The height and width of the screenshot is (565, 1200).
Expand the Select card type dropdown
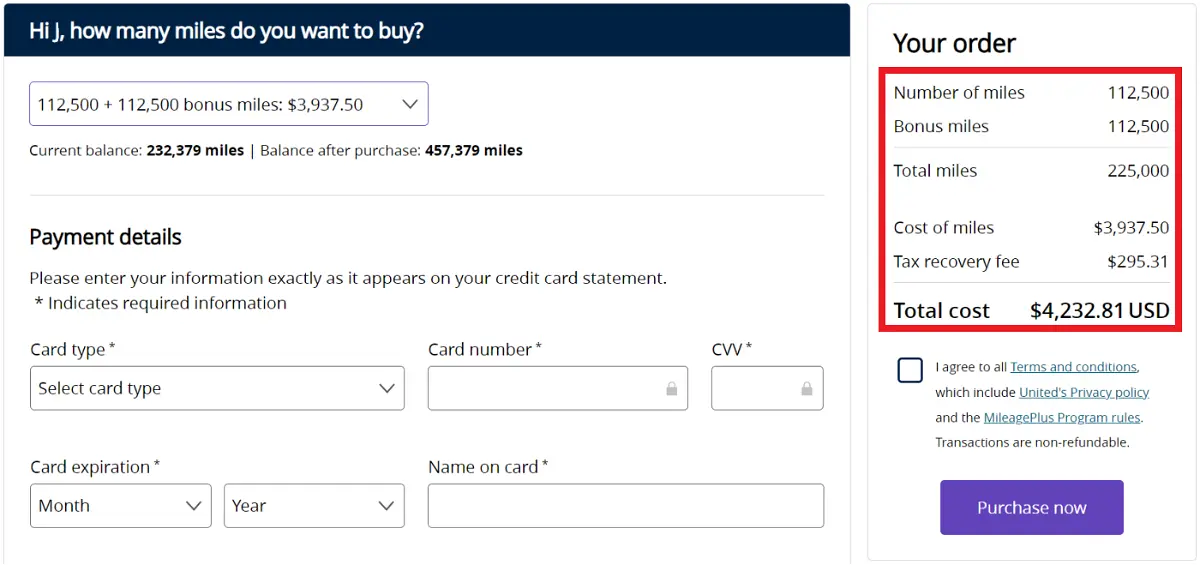[217, 388]
